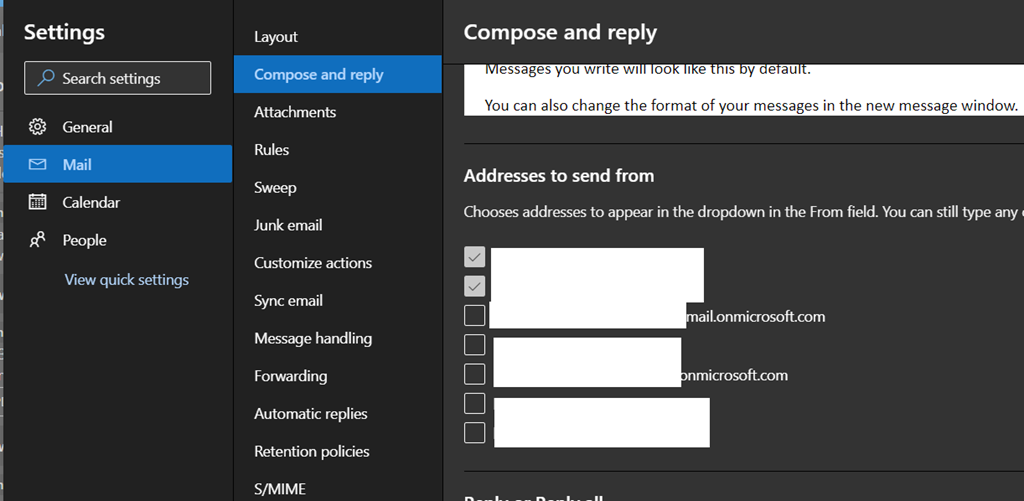The image size is (1024, 501).
Task: Open the Layout settings page
Action: coord(276,37)
